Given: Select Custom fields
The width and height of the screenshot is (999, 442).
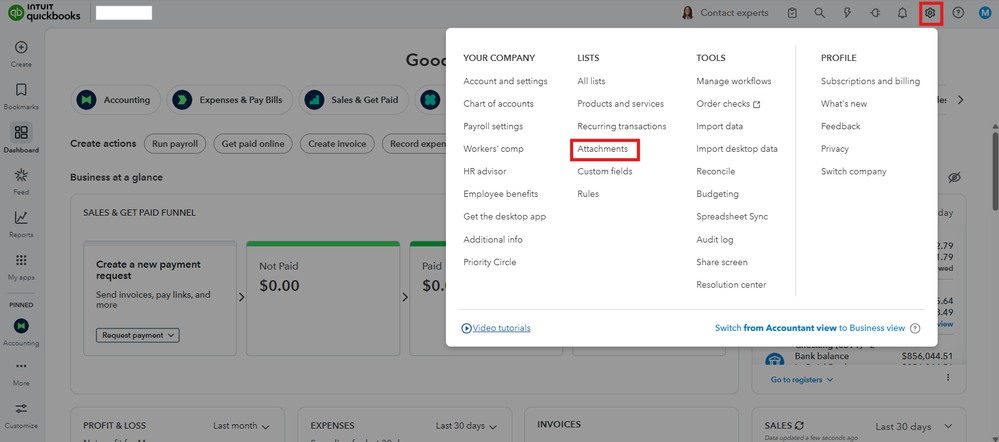Looking at the screenshot, I should 605,171.
